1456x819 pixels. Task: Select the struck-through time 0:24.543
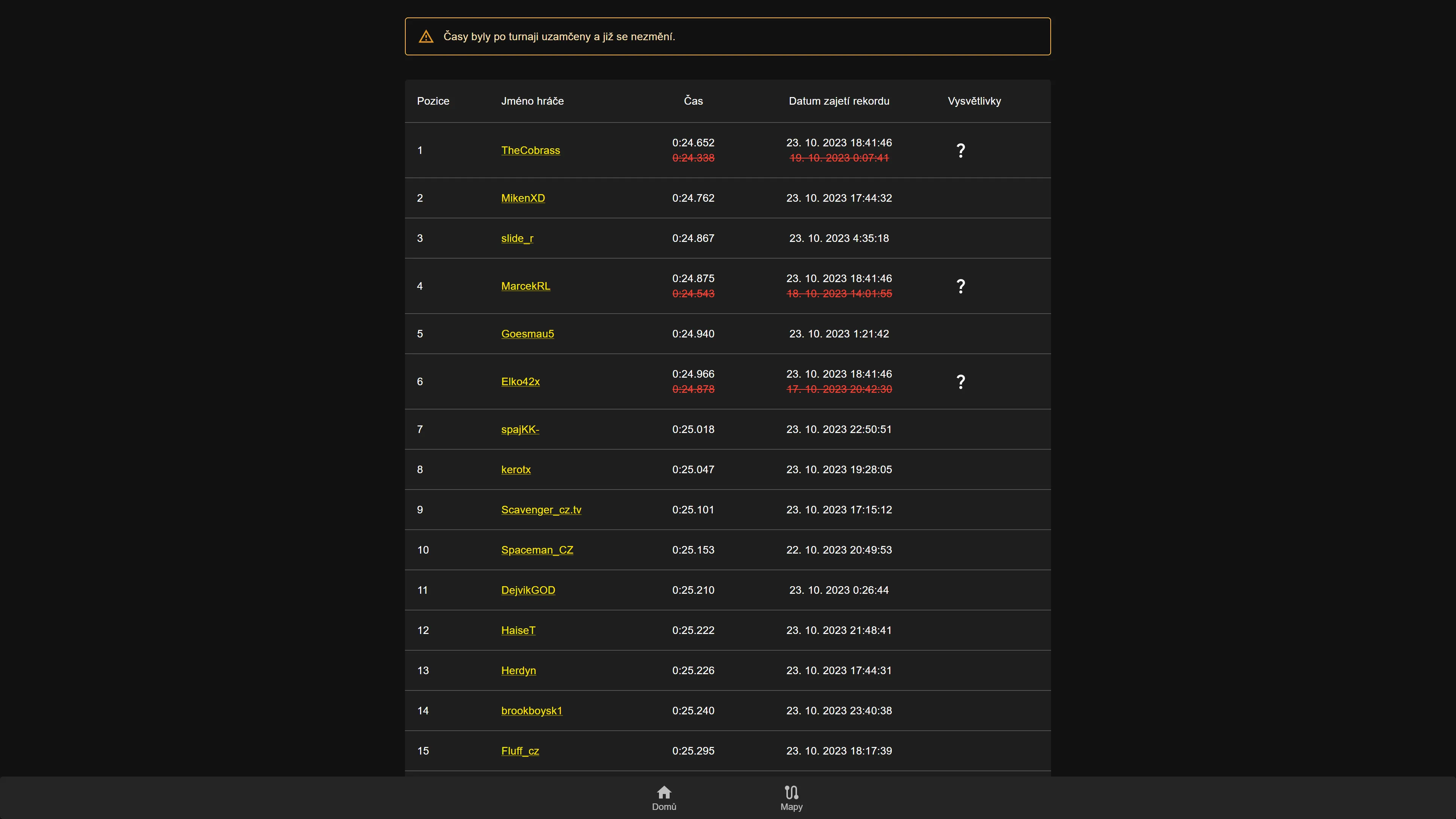[x=693, y=293]
